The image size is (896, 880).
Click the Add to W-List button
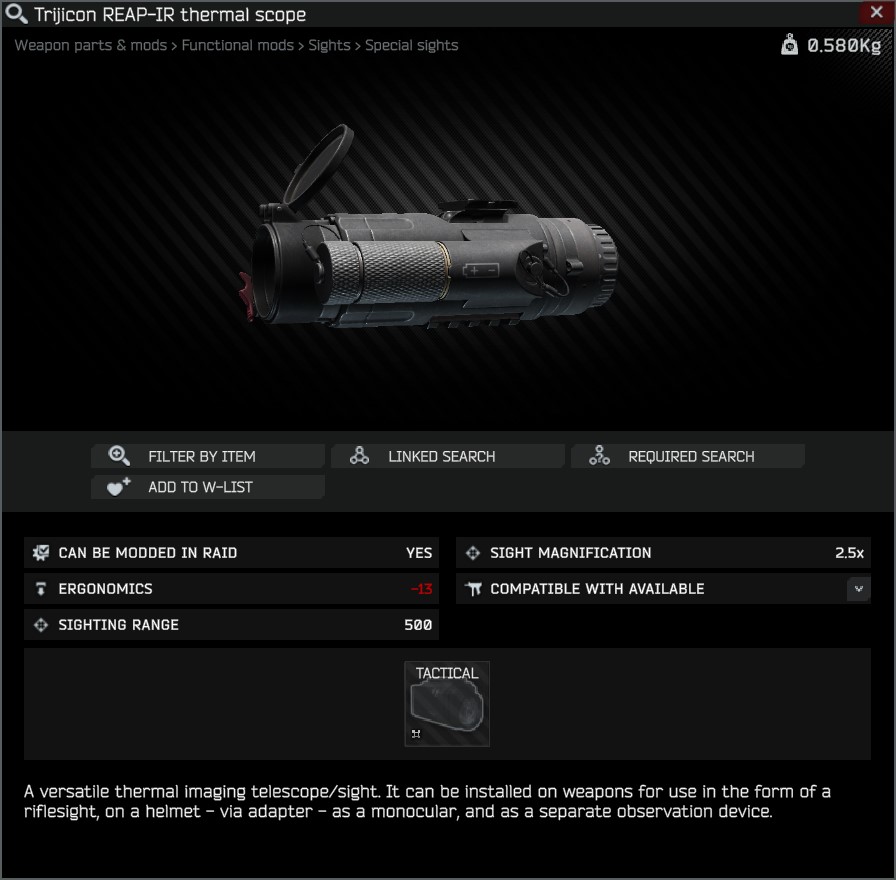click(x=208, y=487)
